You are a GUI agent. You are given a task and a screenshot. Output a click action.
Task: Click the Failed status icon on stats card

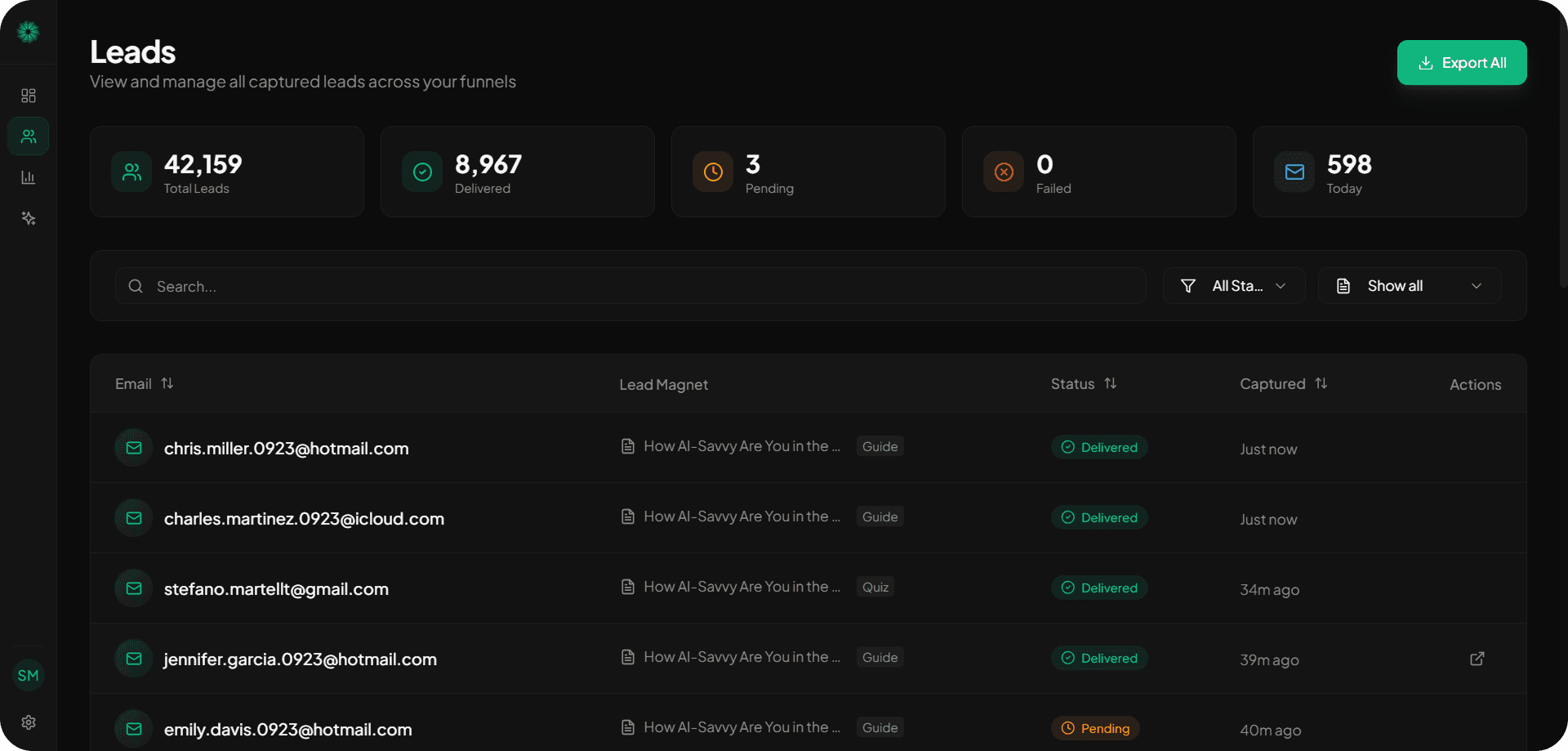pos(1003,172)
